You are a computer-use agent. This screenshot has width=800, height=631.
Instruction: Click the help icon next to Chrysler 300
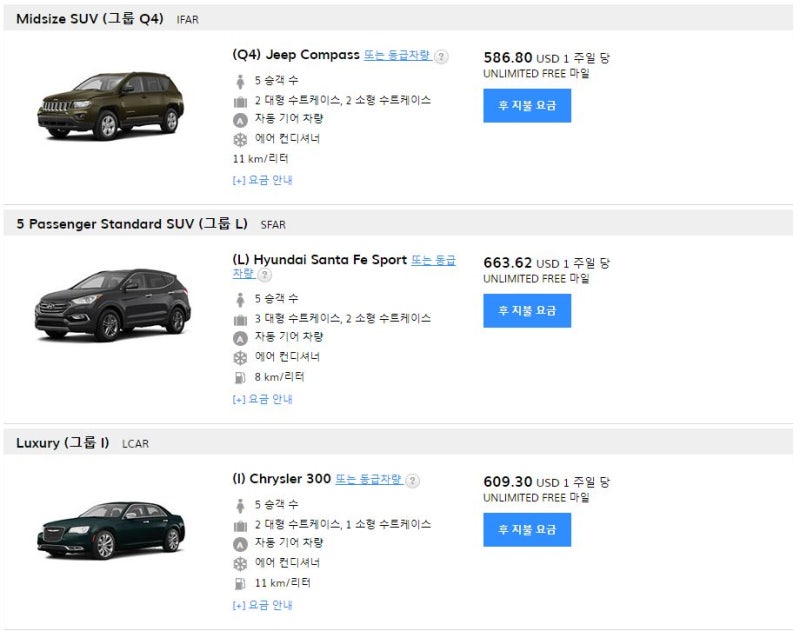click(412, 481)
